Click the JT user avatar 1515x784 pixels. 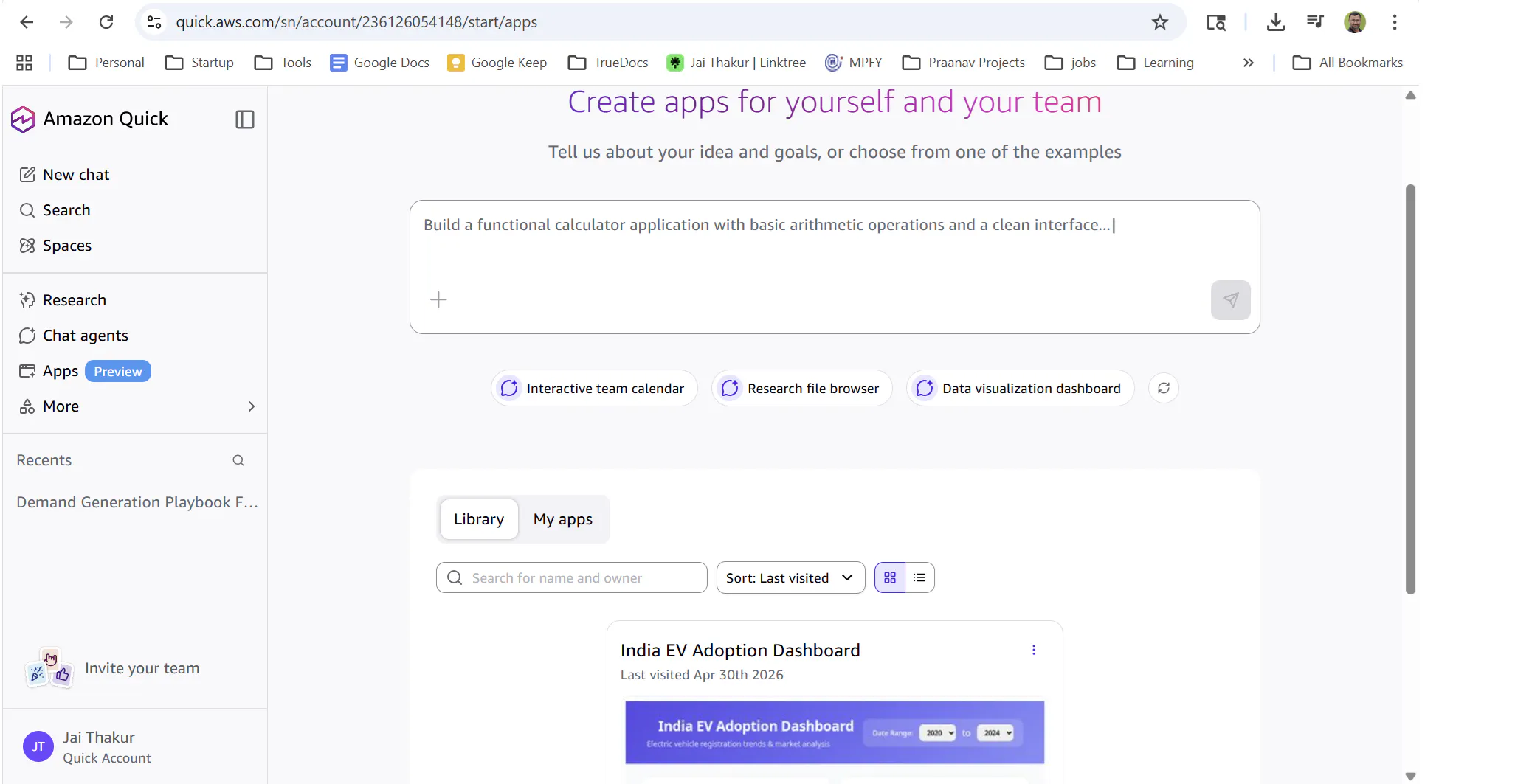38,746
